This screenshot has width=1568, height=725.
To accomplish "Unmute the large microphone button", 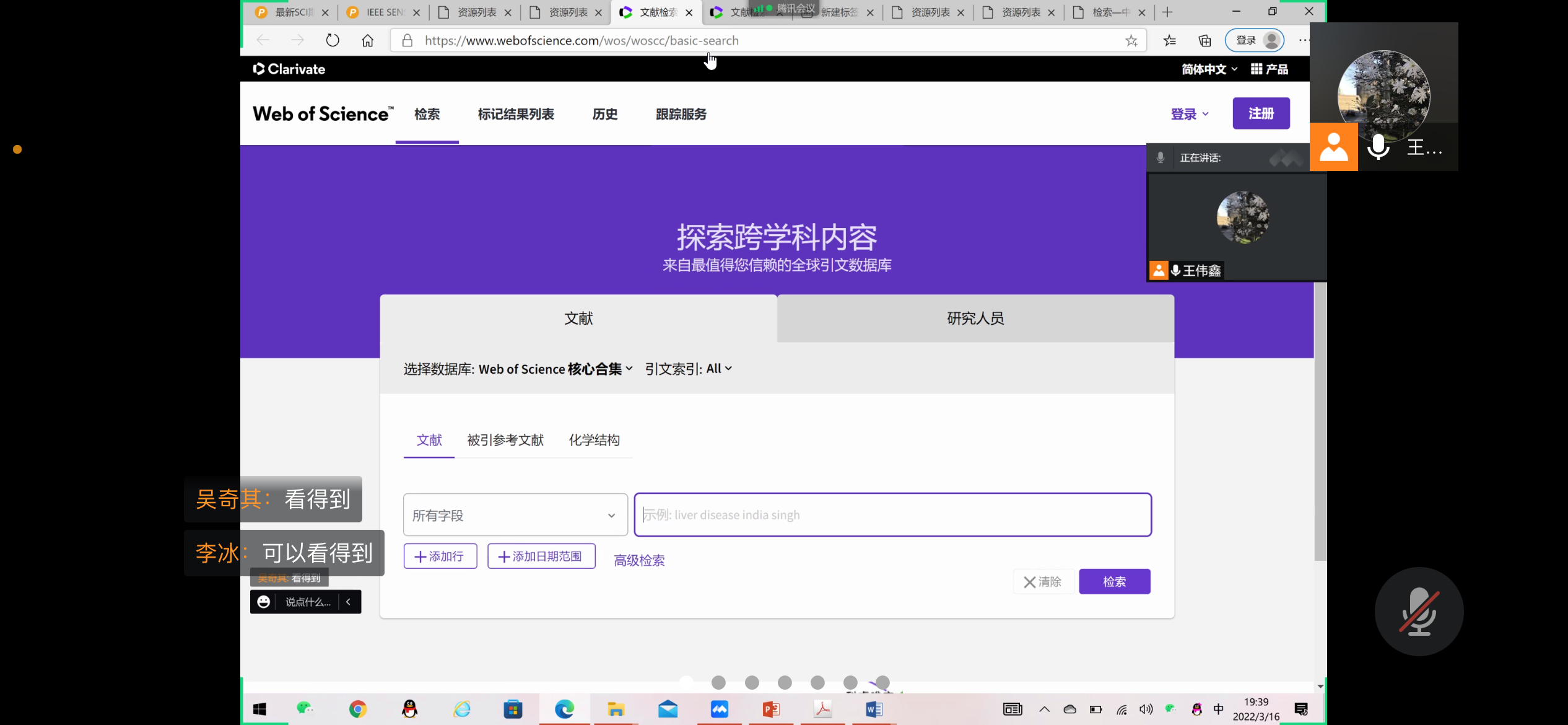I will (x=1419, y=612).
